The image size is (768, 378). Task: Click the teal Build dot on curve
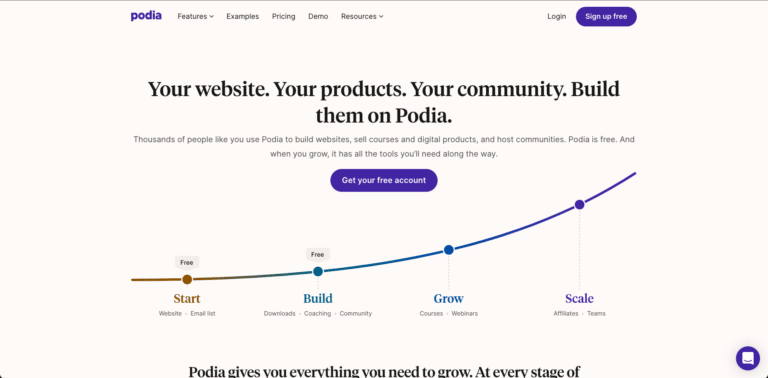coord(318,271)
